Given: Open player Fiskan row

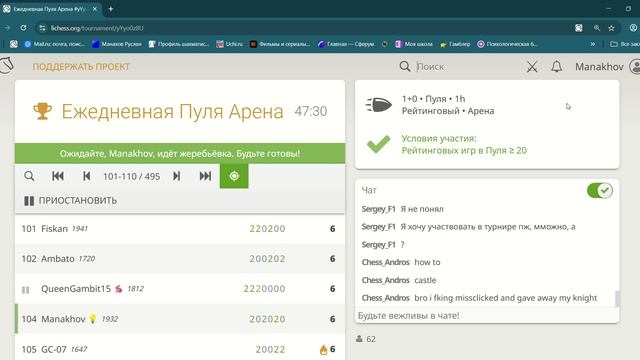Looking at the screenshot, I should pos(180,229).
